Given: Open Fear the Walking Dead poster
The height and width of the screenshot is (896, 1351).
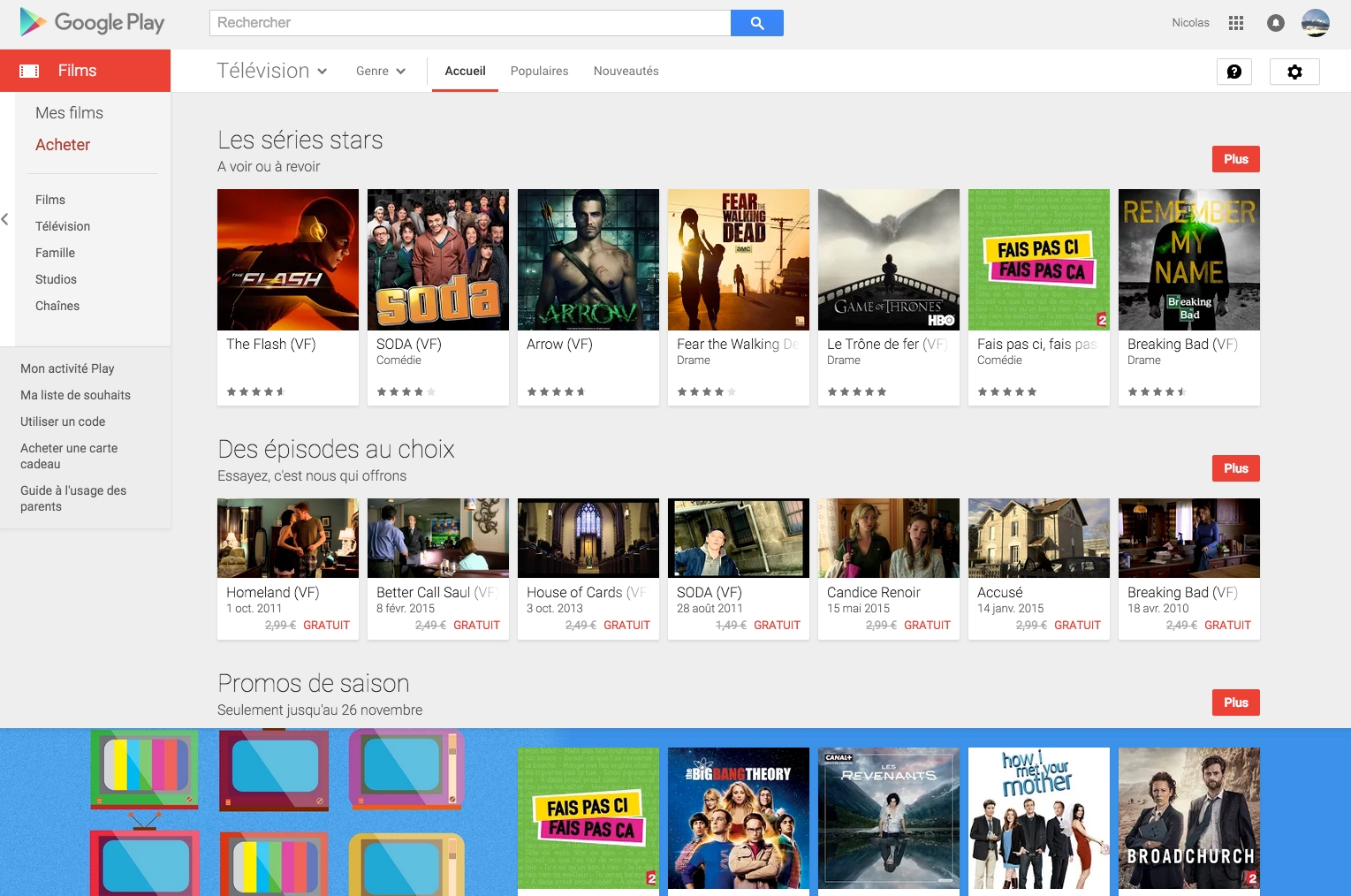Looking at the screenshot, I should pos(739,260).
